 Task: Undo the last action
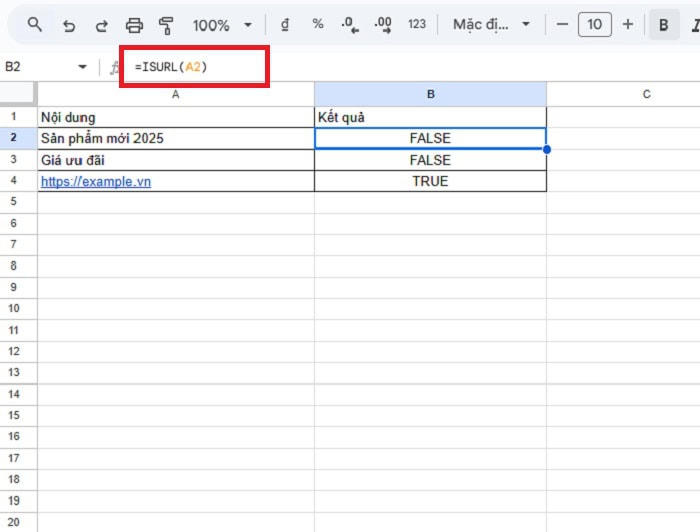click(68, 25)
